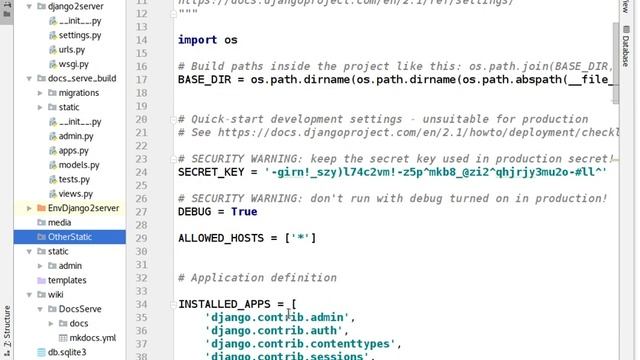Open apps.py file

point(73,151)
